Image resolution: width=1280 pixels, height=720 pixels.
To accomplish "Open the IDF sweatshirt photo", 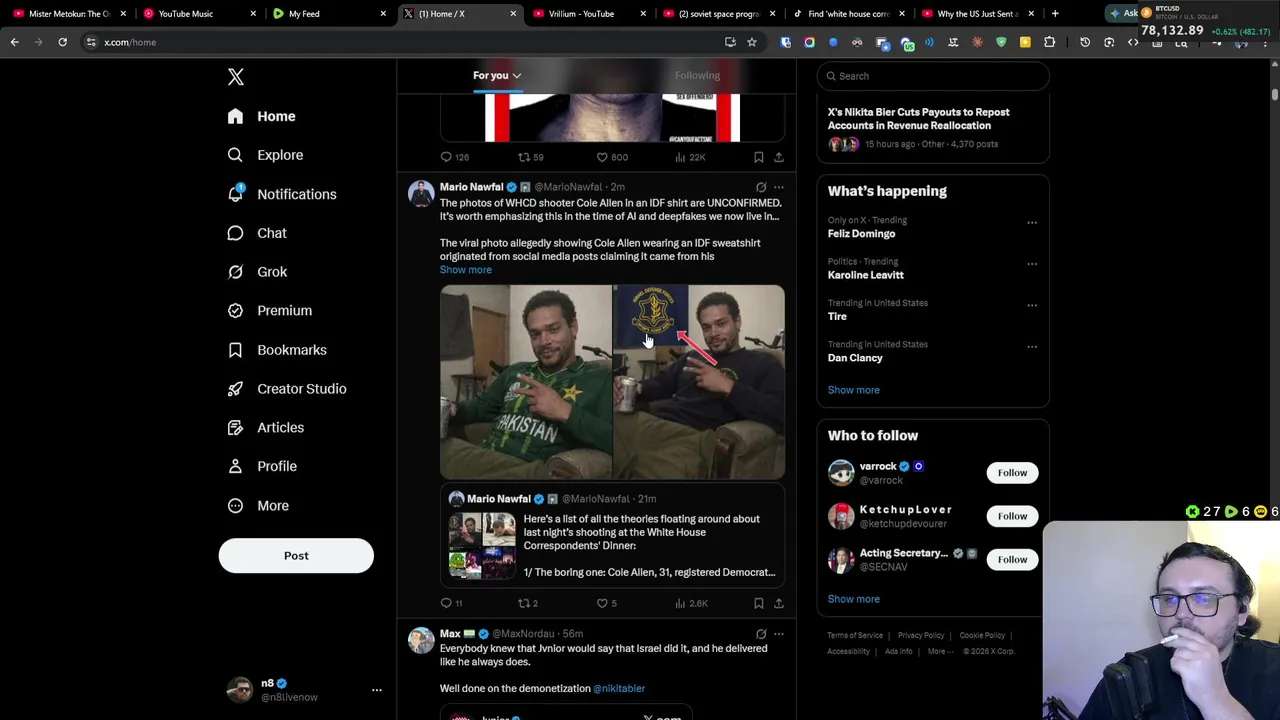I will pos(699,382).
